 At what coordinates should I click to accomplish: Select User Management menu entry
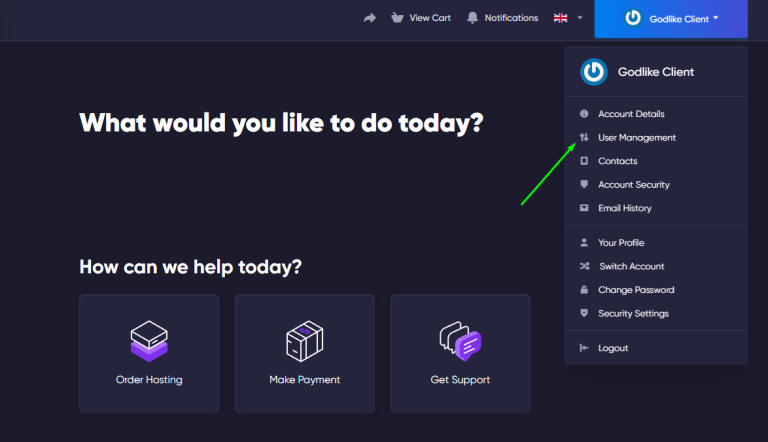pyautogui.click(x=636, y=138)
